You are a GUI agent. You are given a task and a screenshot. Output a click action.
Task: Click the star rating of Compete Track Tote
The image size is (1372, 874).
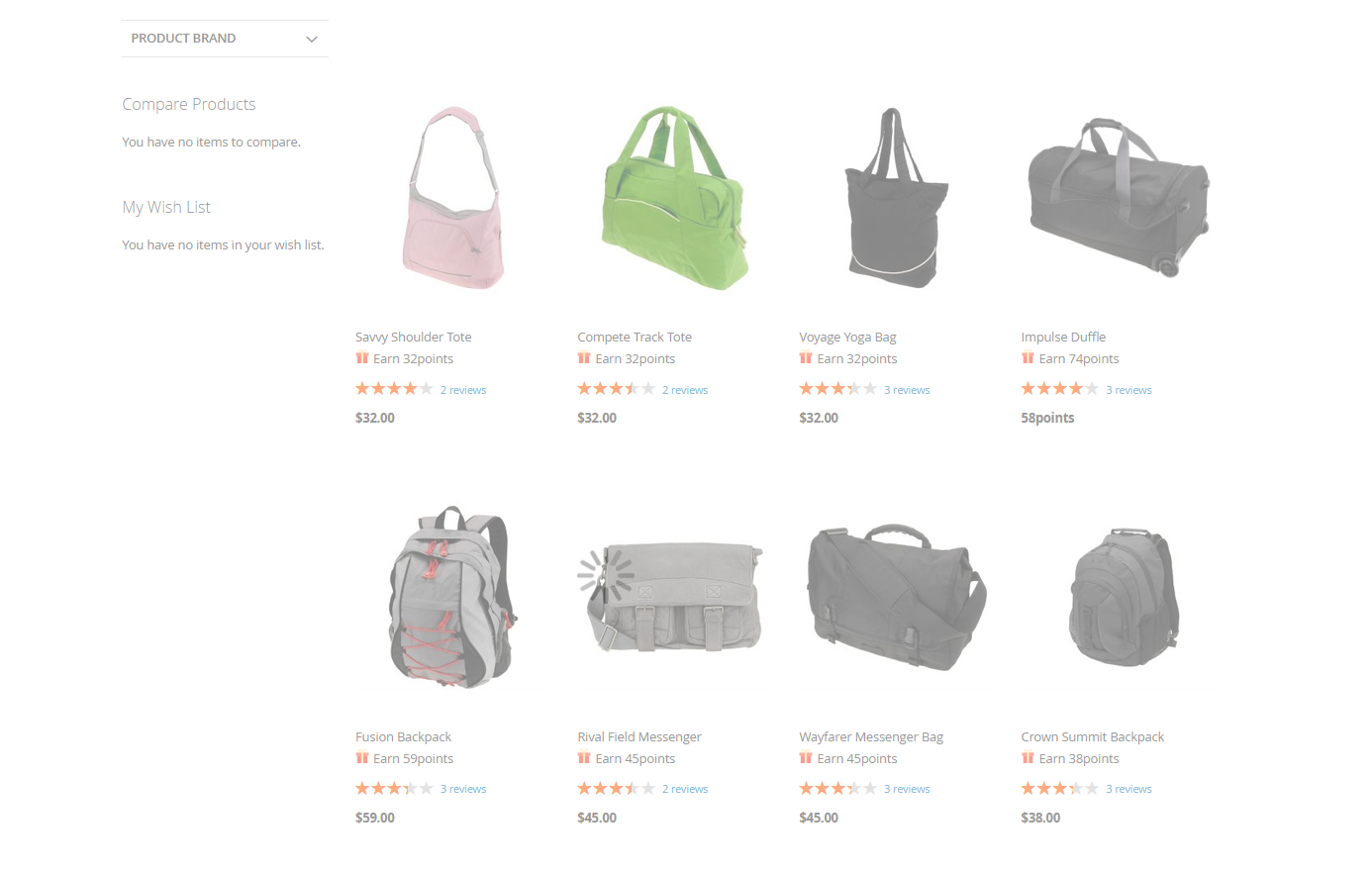tap(616, 389)
